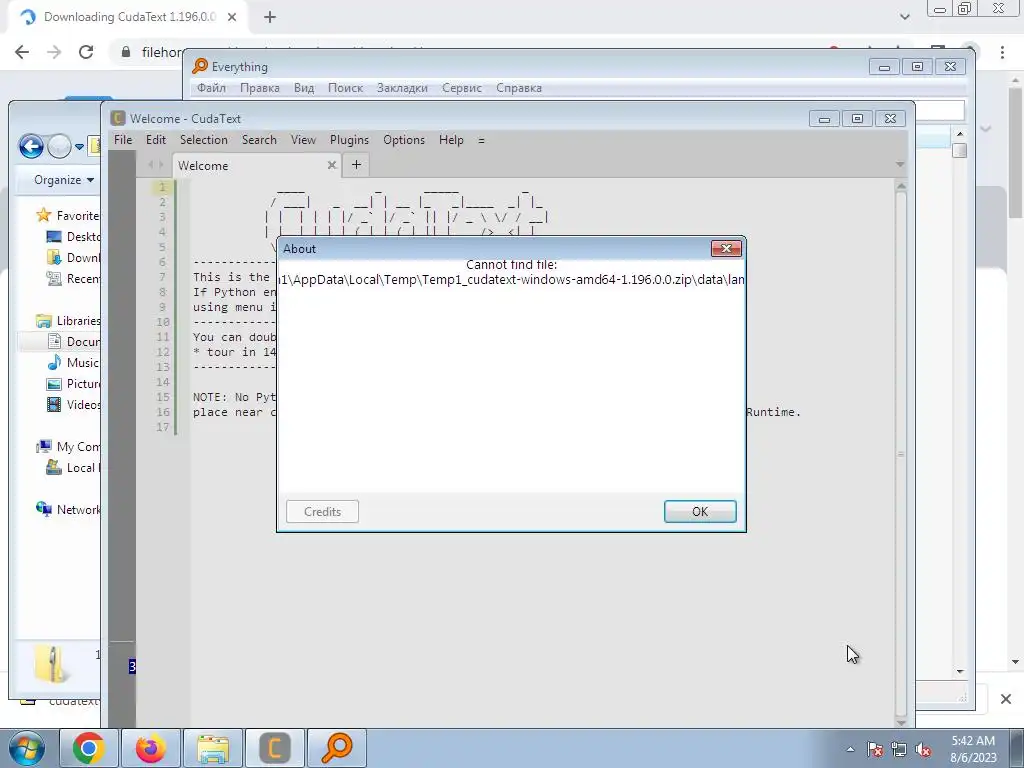This screenshot has height=768, width=1024.
Task: Open CudaText Help menu
Action: (x=451, y=140)
